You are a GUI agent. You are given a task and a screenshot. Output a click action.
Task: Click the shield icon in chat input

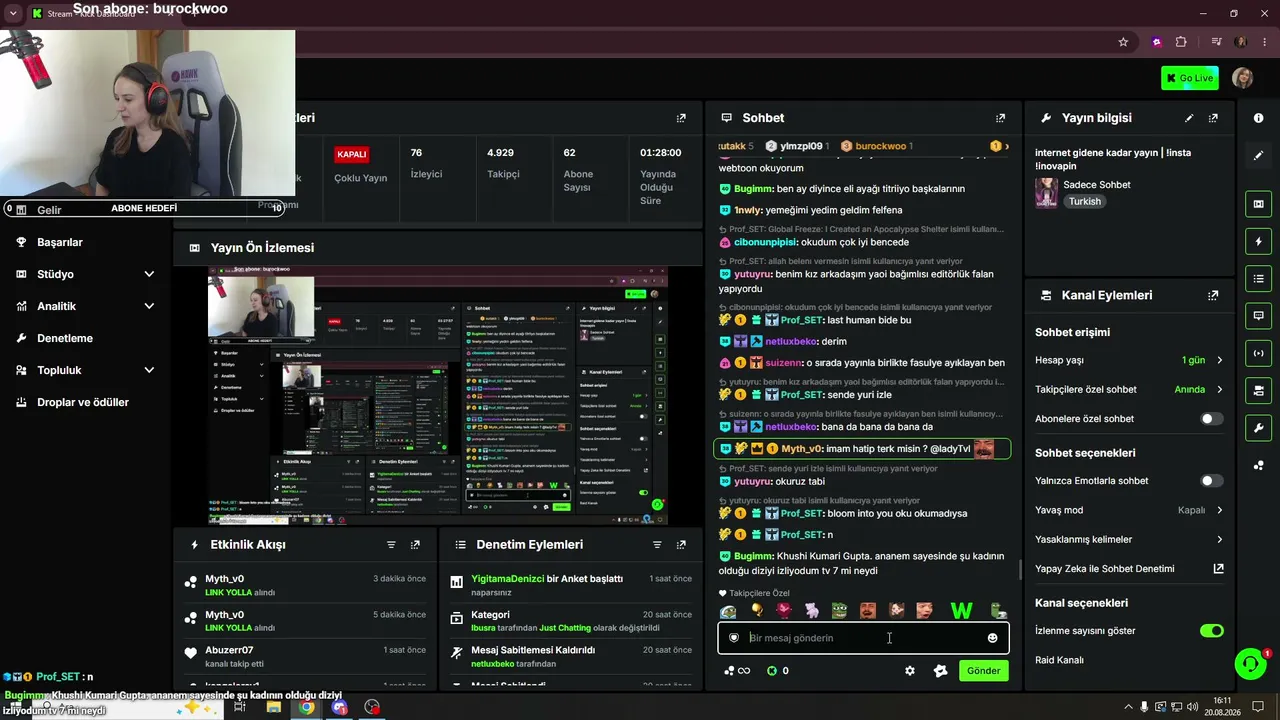(x=734, y=638)
